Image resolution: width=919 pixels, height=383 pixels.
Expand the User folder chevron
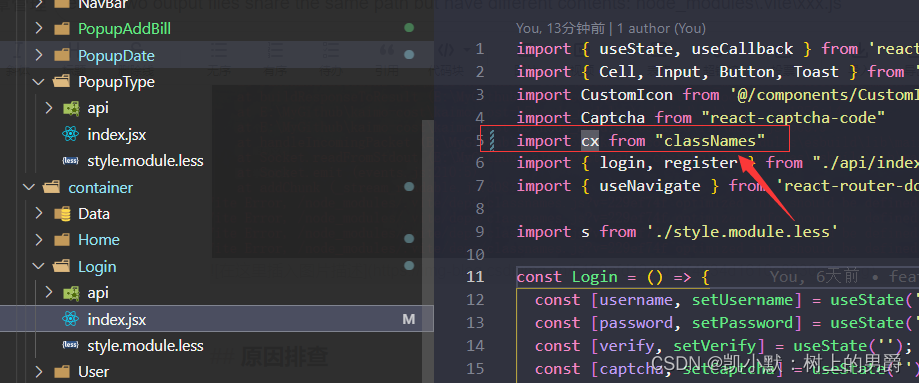coord(39,372)
